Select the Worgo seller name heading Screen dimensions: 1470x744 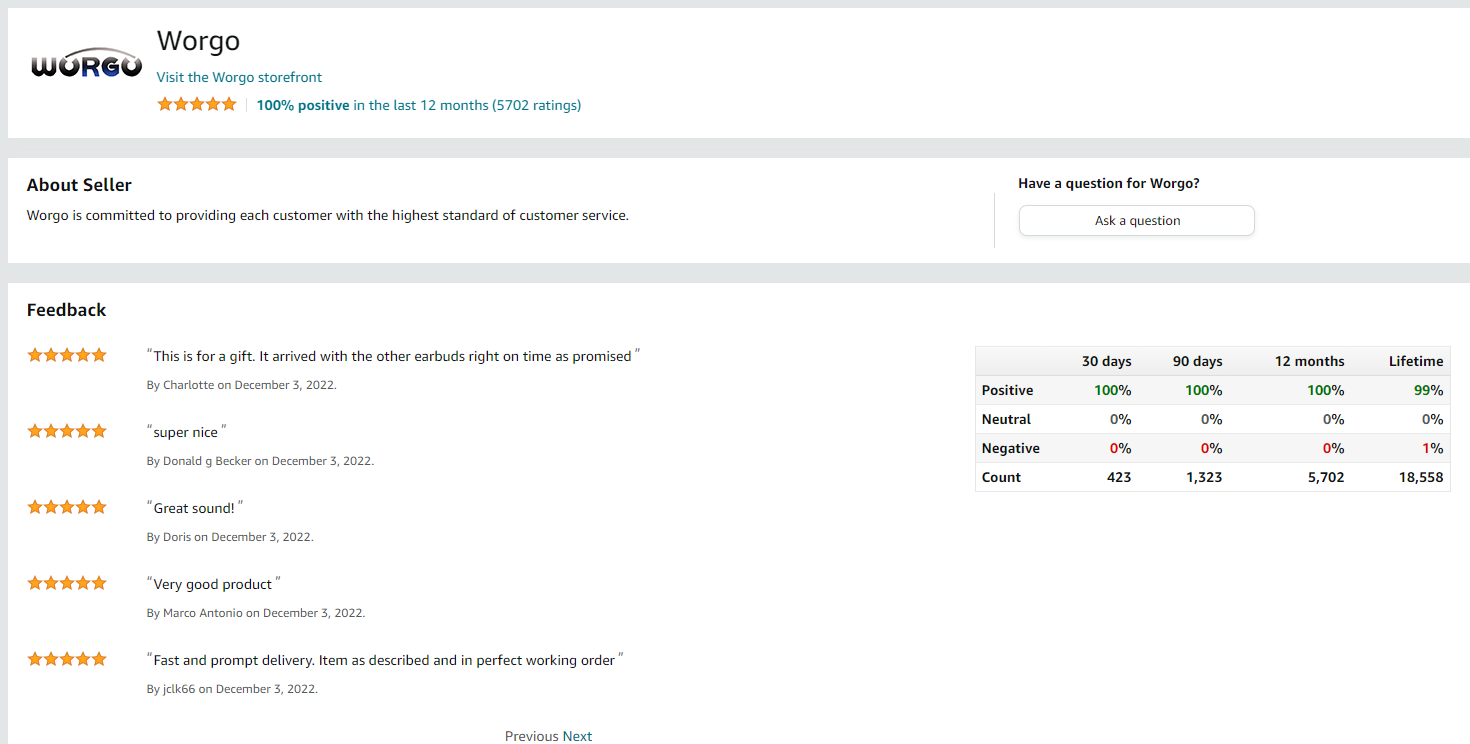coord(199,41)
